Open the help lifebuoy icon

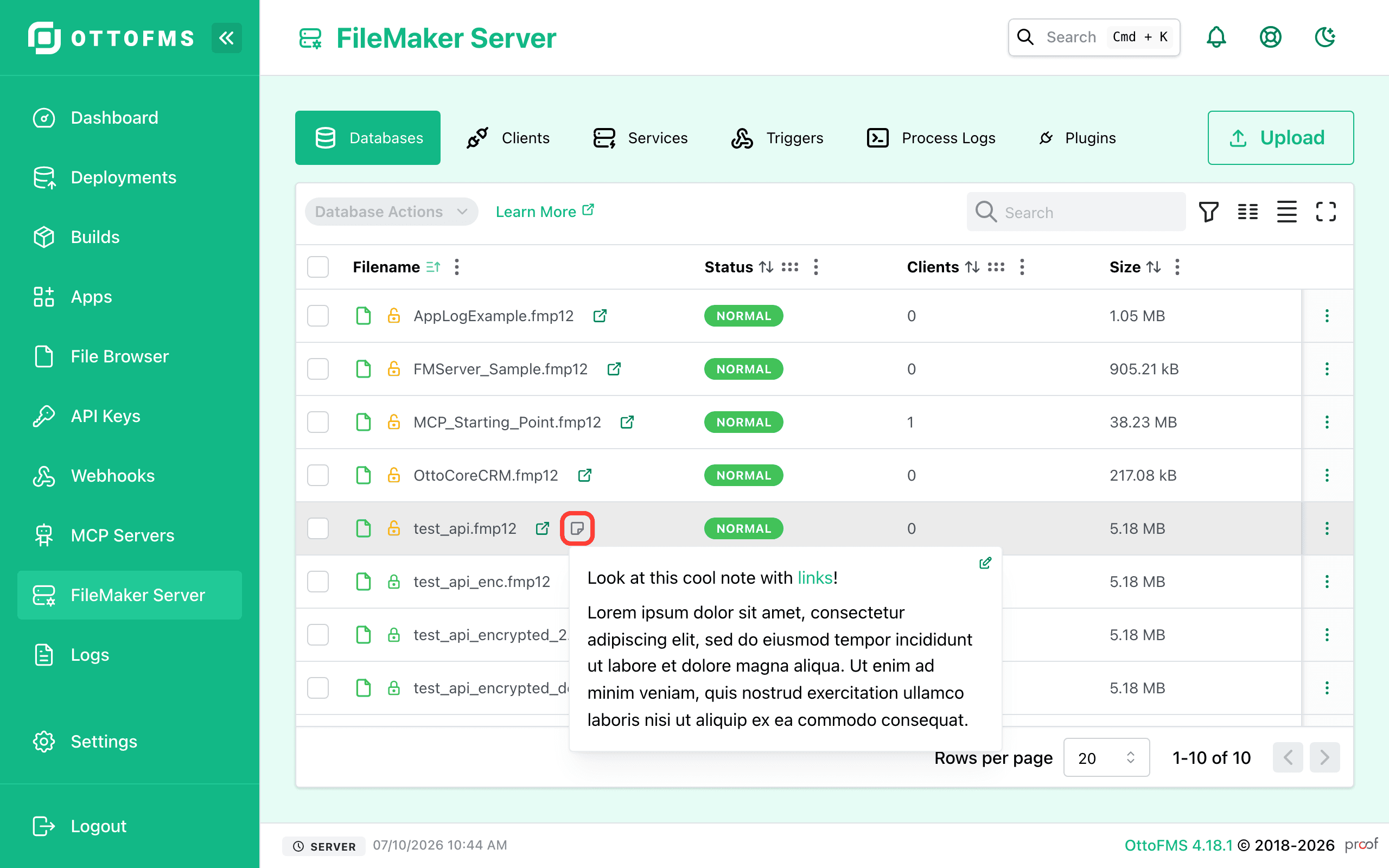pos(1270,37)
